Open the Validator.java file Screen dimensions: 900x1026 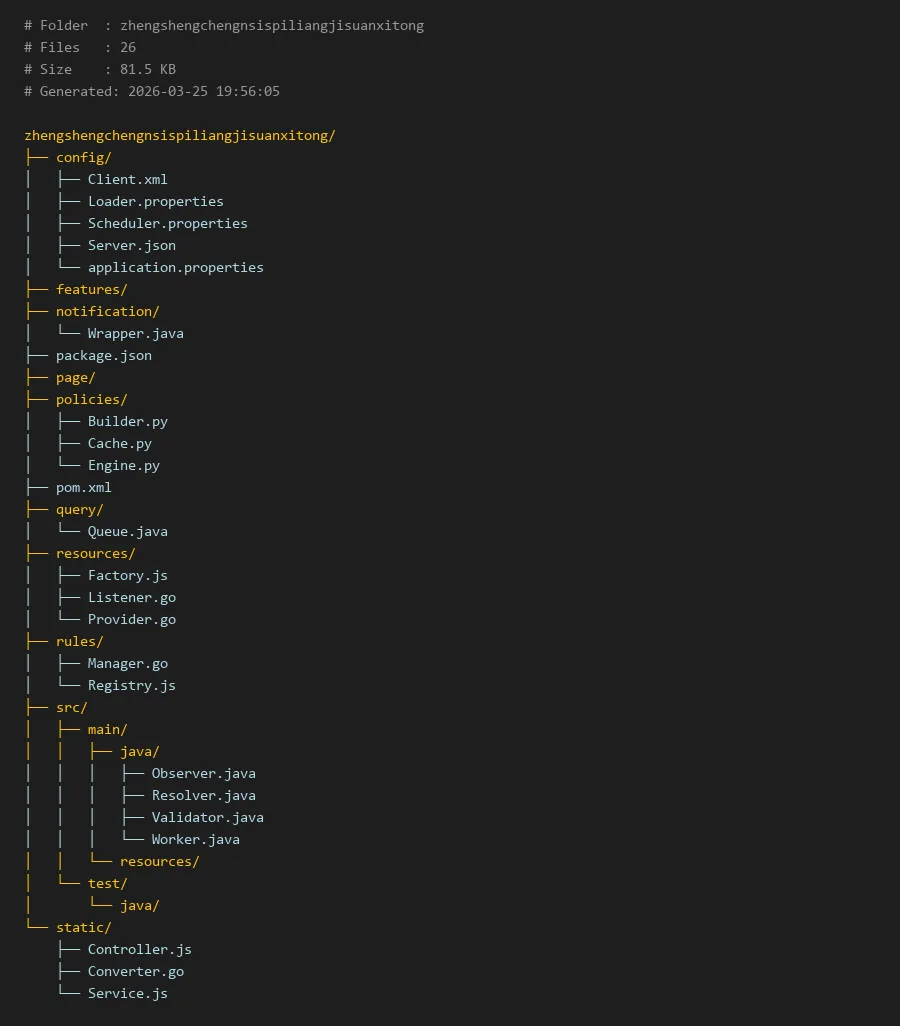(x=207, y=817)
